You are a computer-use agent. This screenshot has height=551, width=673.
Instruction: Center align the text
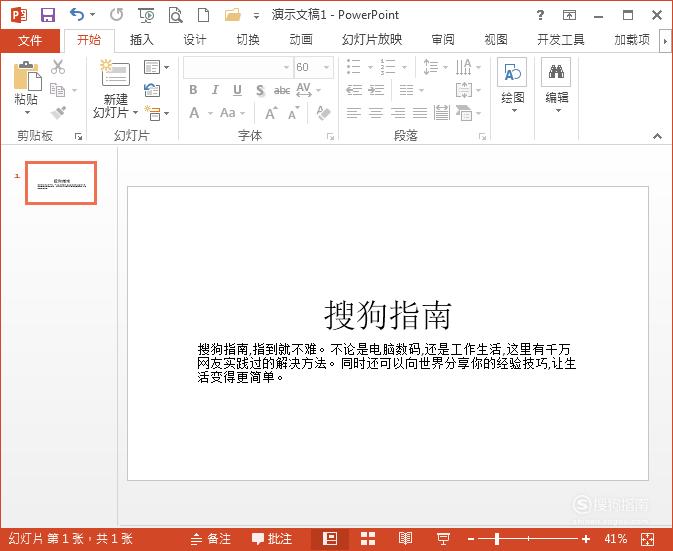pyautogui.click(x=376, y=113)
